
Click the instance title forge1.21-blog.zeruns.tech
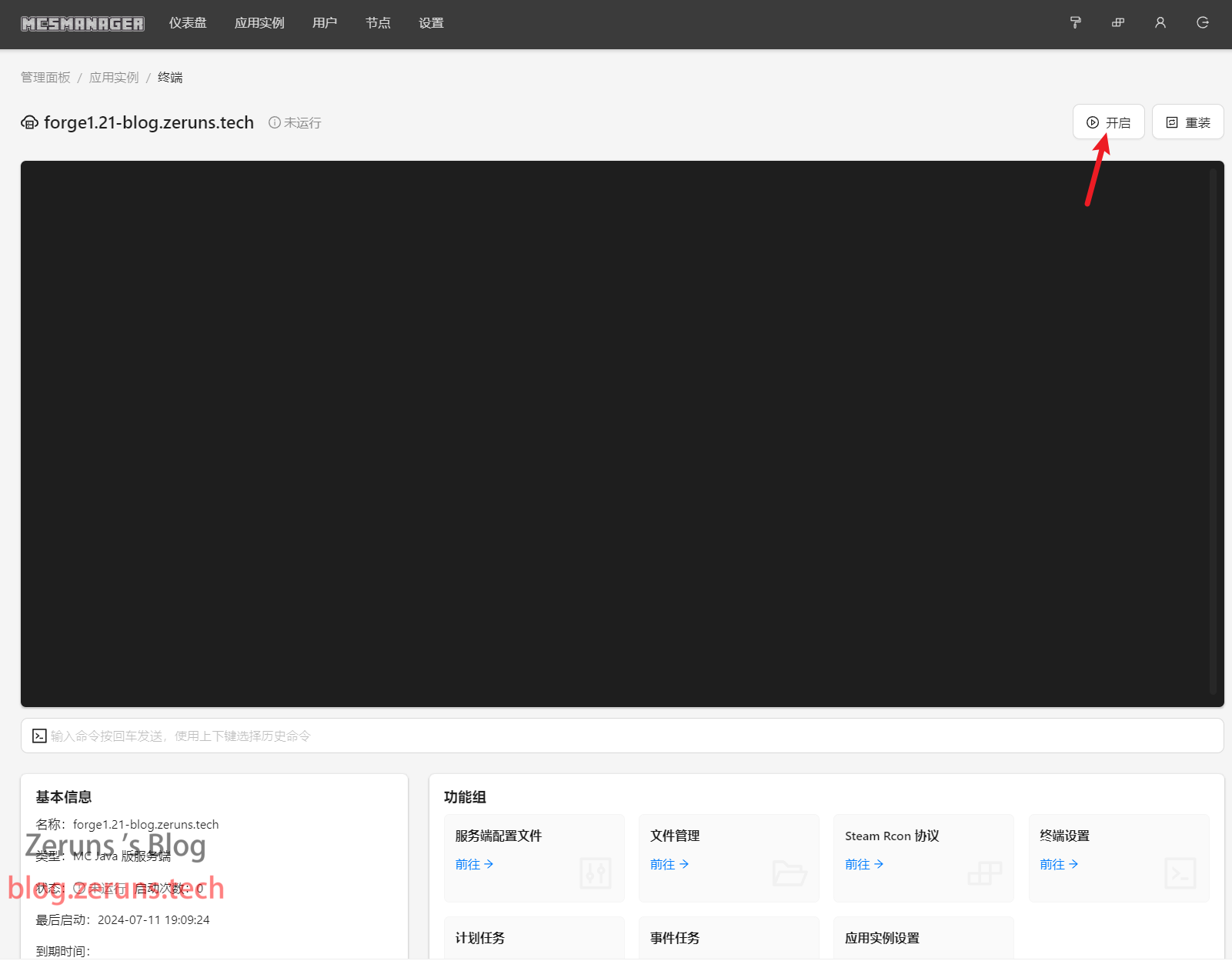point(149,122)
